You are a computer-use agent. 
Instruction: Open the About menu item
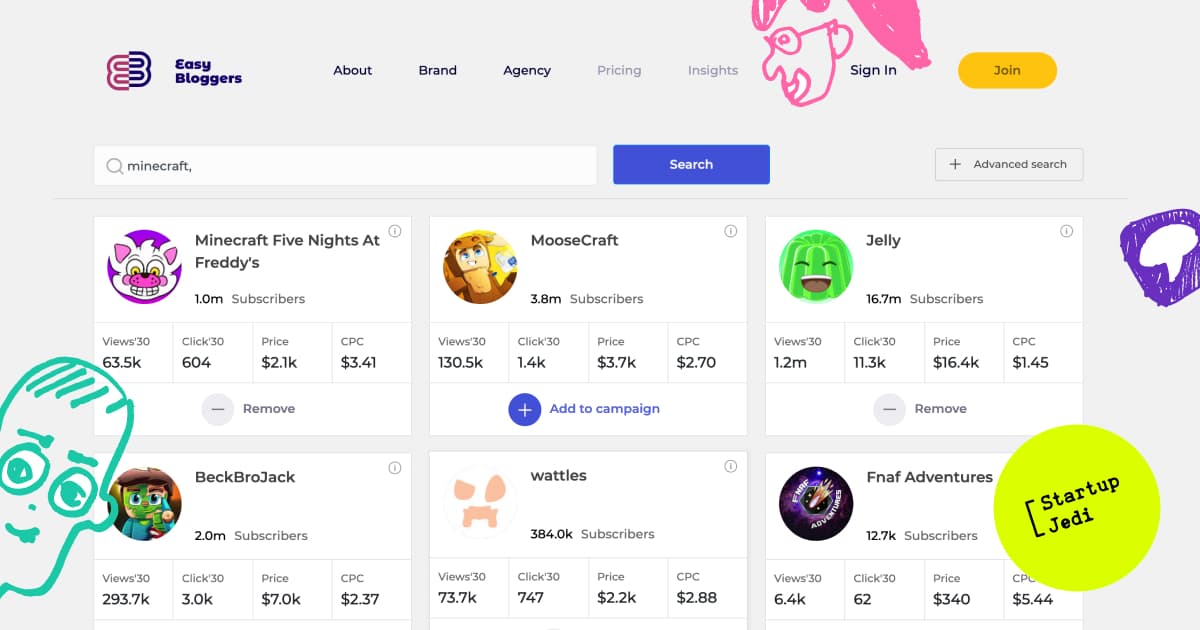(353, 70)
